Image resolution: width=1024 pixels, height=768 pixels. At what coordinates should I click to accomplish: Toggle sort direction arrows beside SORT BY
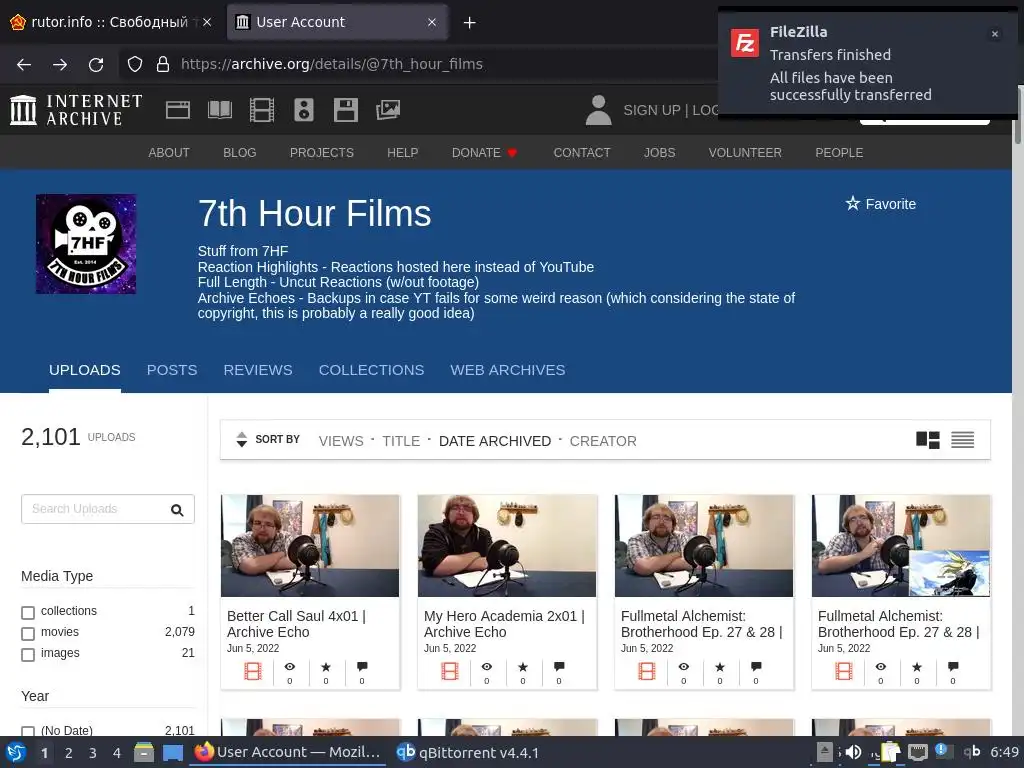pos(242,440)
